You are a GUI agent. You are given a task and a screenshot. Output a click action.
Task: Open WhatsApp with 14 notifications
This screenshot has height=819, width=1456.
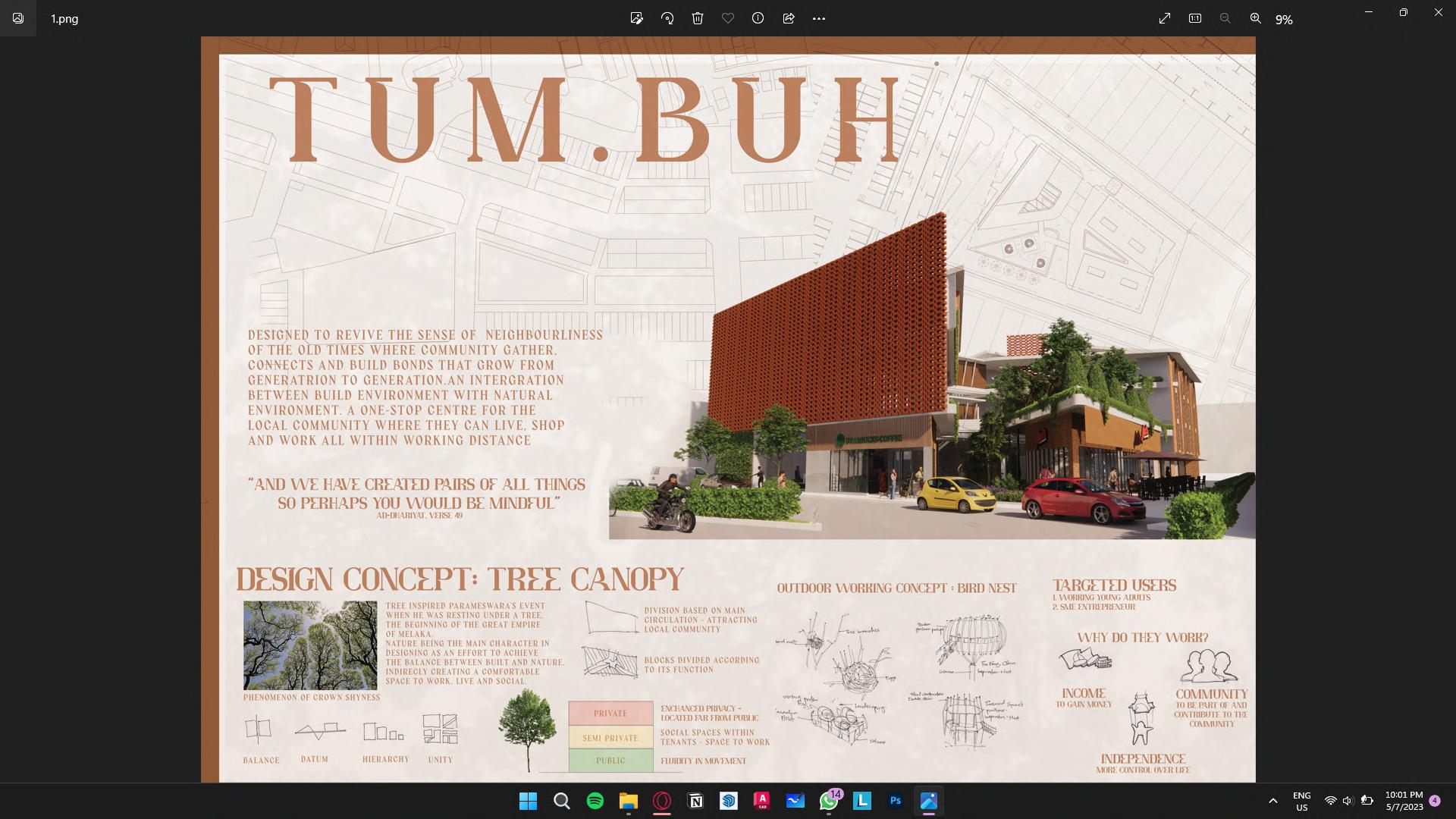[x=829, y=801]
